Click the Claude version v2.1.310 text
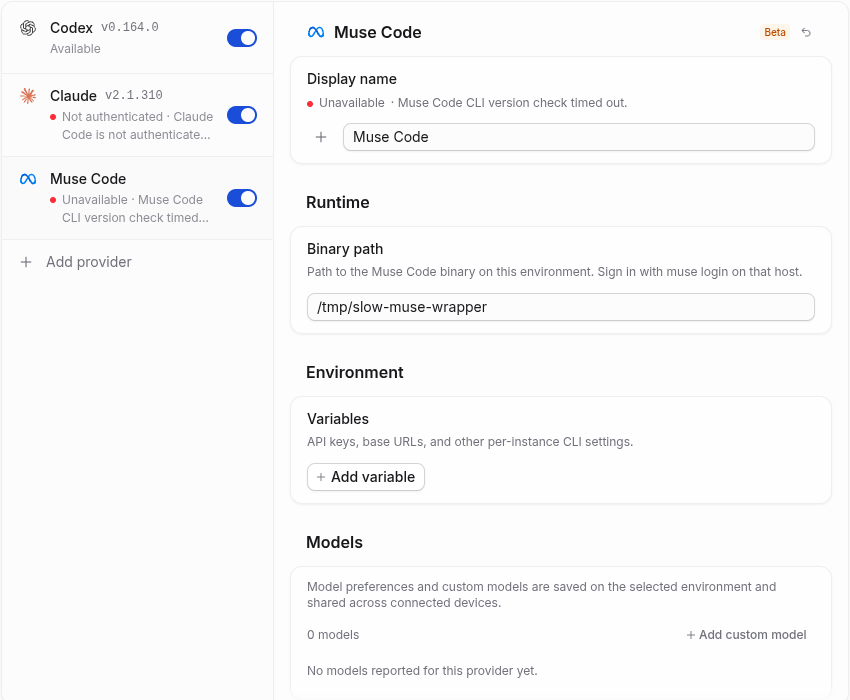Screen dimensions: 850x700 134,95
